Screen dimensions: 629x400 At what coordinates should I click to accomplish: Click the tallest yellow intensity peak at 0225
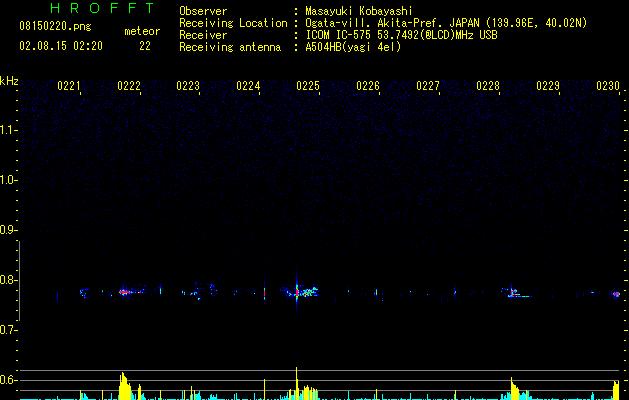tap(296, 383)
